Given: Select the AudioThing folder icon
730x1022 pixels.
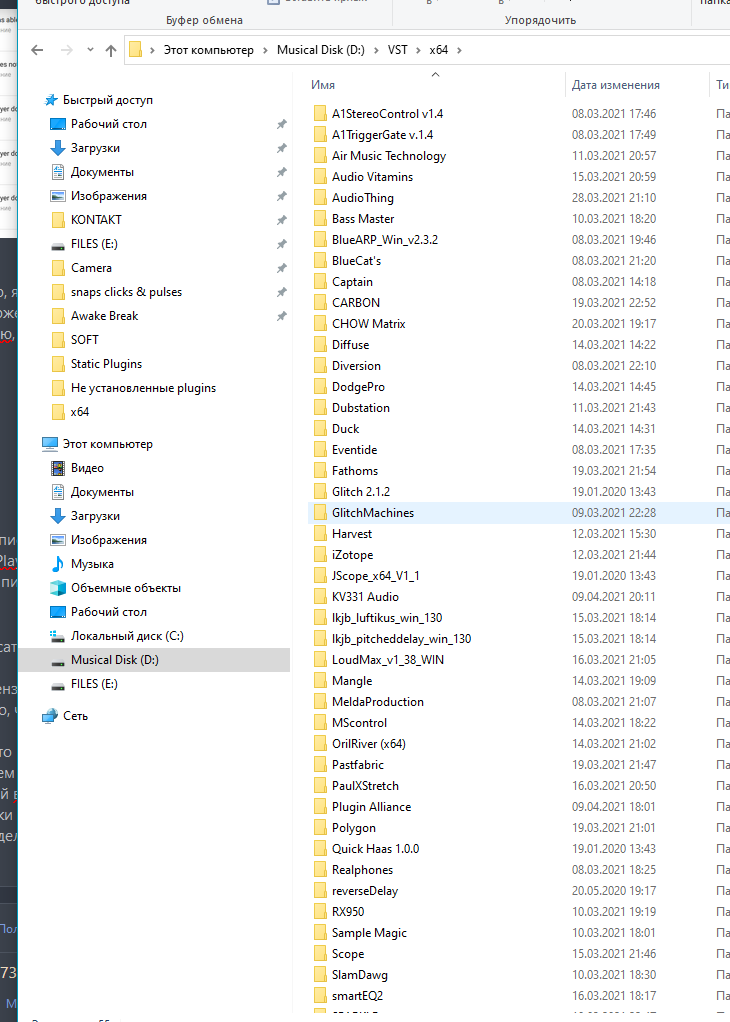Looking at the screenshot, I should coord(320,197).
